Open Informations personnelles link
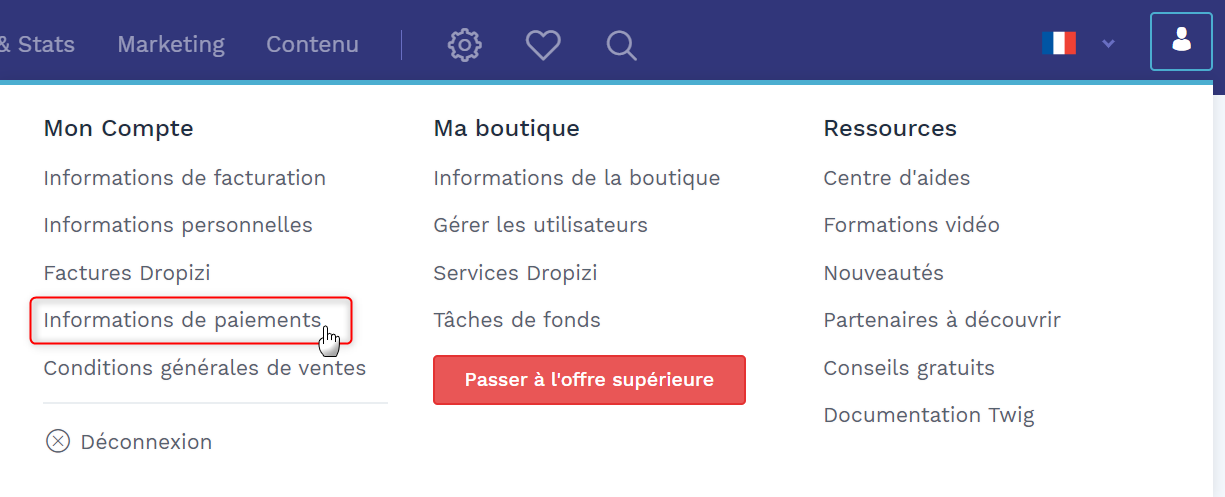The width and height of the screenshot is (1225, 497). pyautogui.click(x=178, y=225)
